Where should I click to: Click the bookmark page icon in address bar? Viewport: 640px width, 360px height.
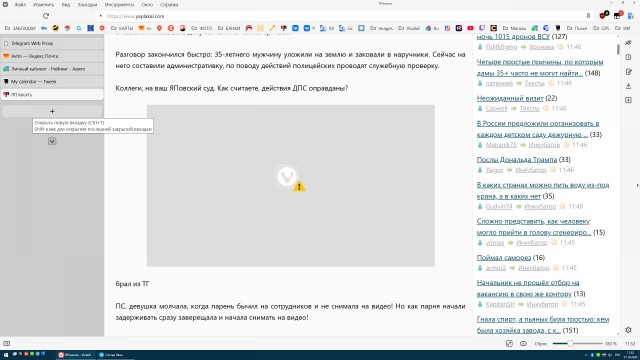tap(588, 16)
